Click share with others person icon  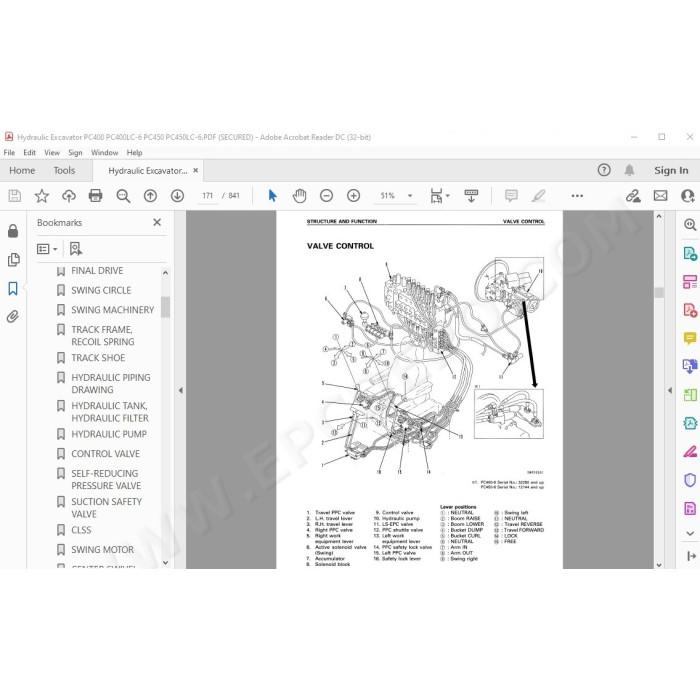point(688,196)
